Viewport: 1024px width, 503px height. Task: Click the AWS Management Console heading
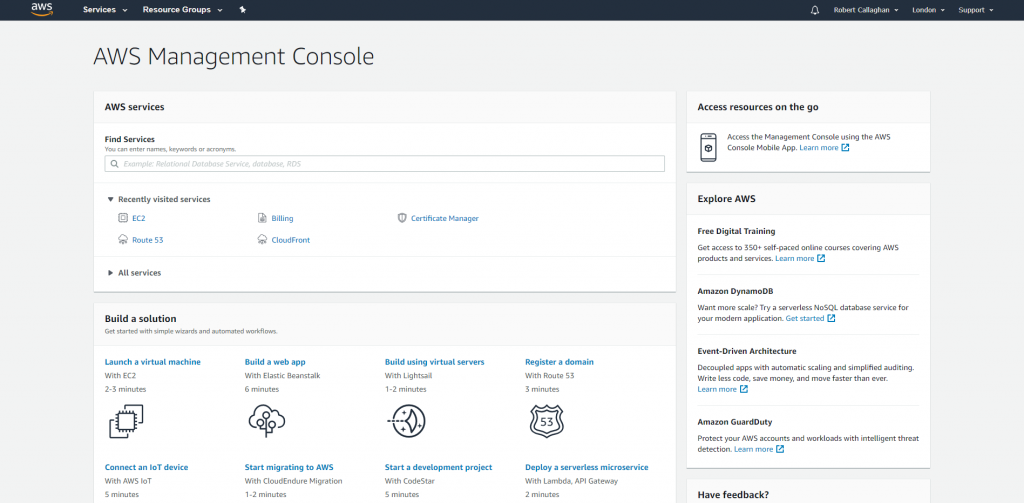pos(234,57)
